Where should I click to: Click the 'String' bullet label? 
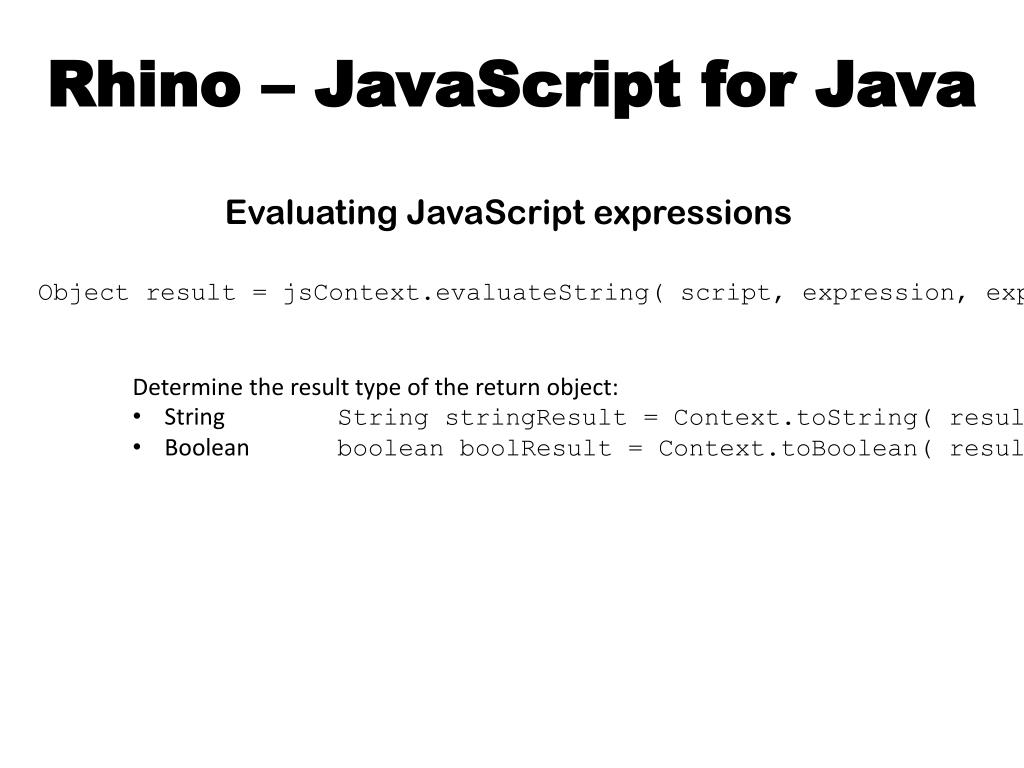click(194, 417)
